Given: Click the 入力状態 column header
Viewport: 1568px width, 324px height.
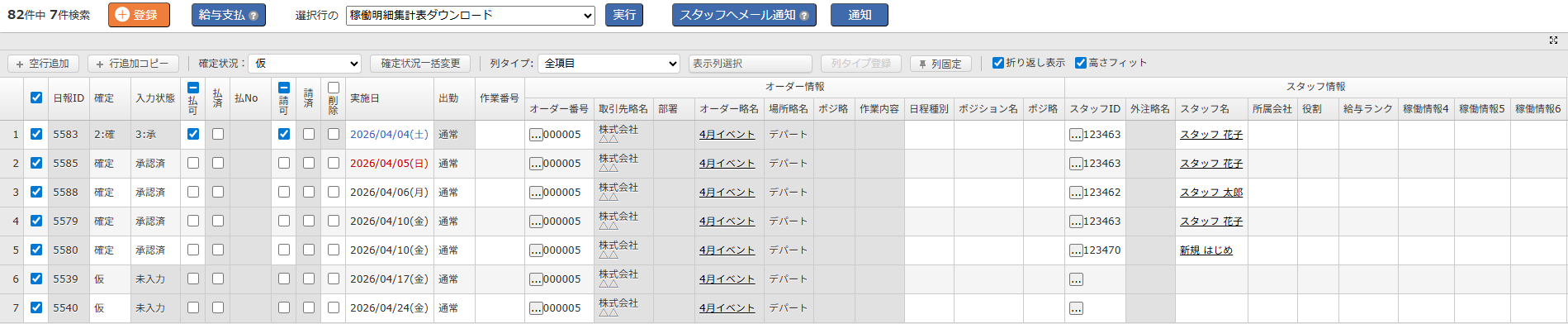Looking at the screenshot, I should 155,98.
